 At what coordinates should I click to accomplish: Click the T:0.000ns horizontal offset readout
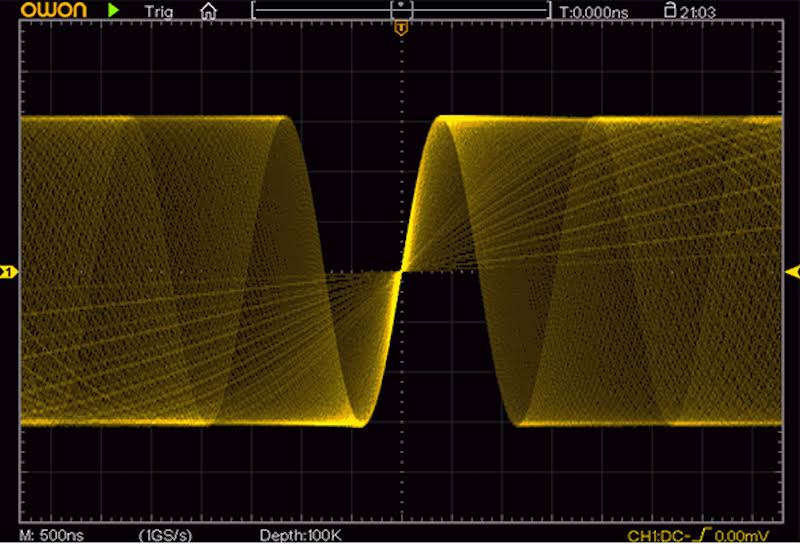point(594,12)
